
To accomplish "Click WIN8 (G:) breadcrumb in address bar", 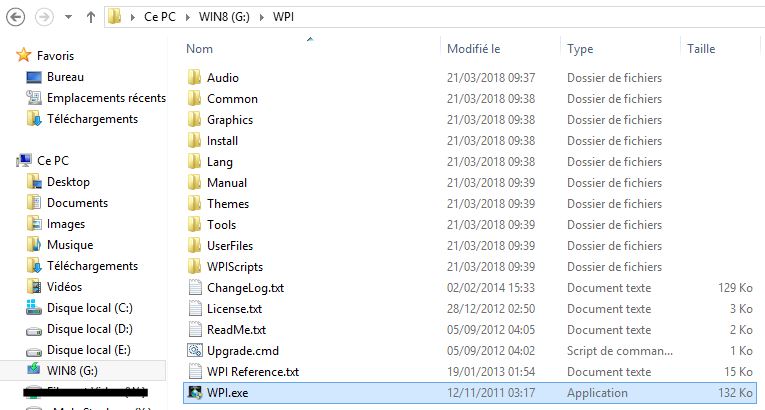I will (x=224, y=17).
